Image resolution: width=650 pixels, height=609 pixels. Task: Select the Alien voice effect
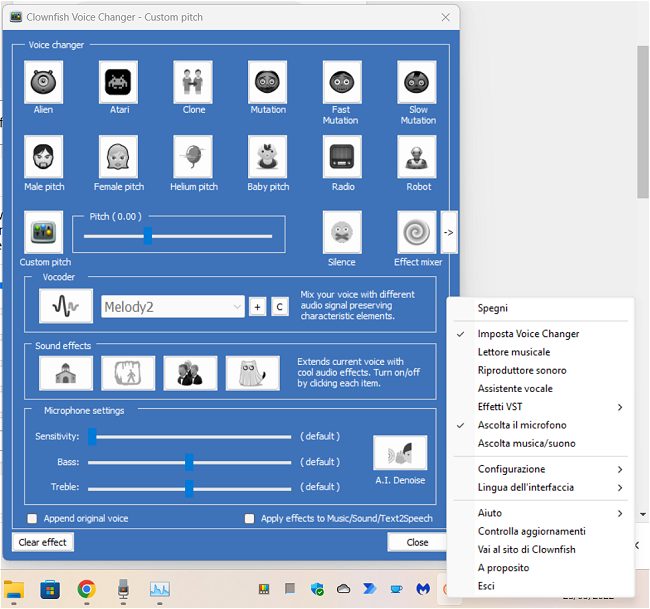point(44,82)
